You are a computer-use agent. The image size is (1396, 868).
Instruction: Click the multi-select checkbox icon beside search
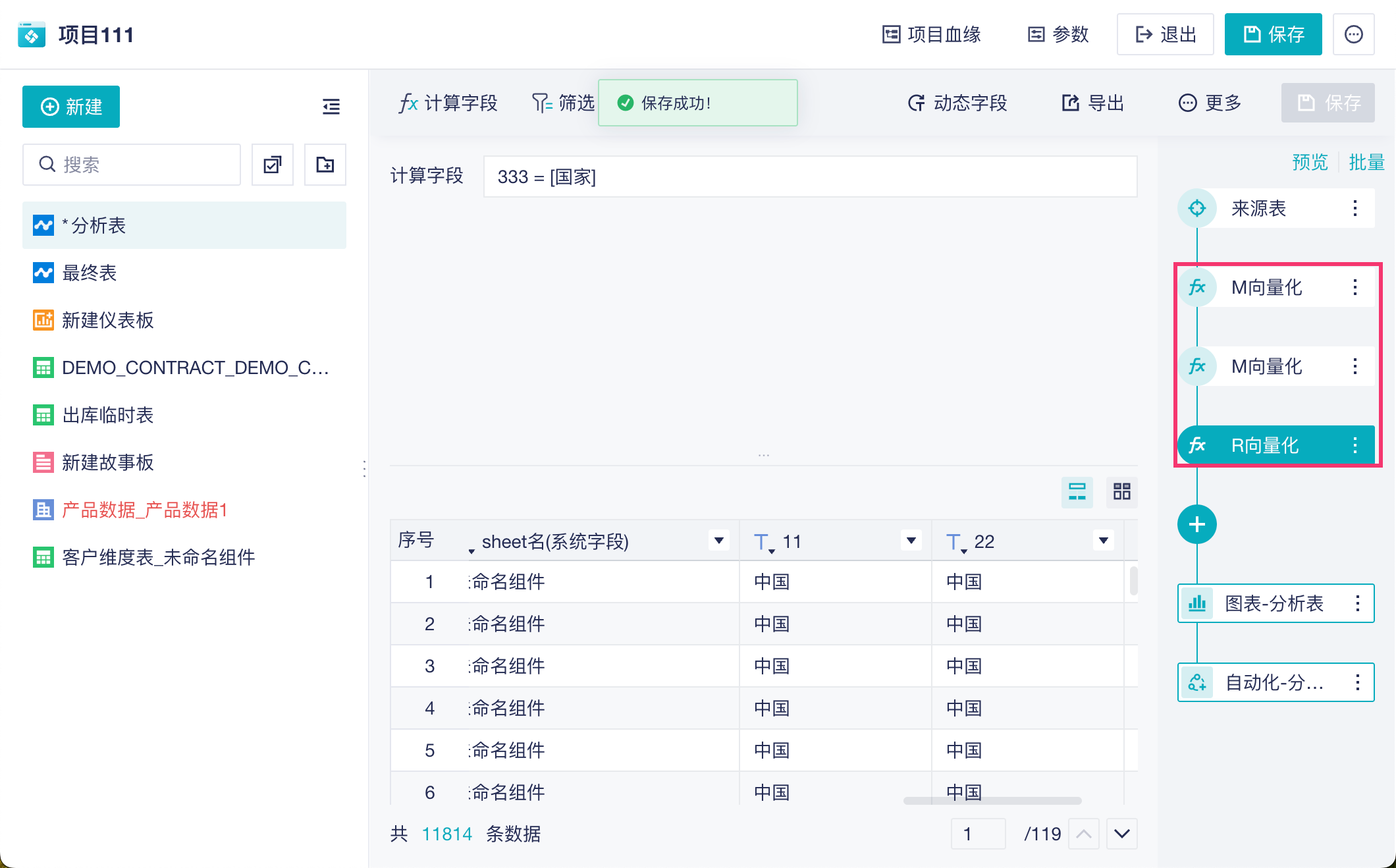click(273, 165)
